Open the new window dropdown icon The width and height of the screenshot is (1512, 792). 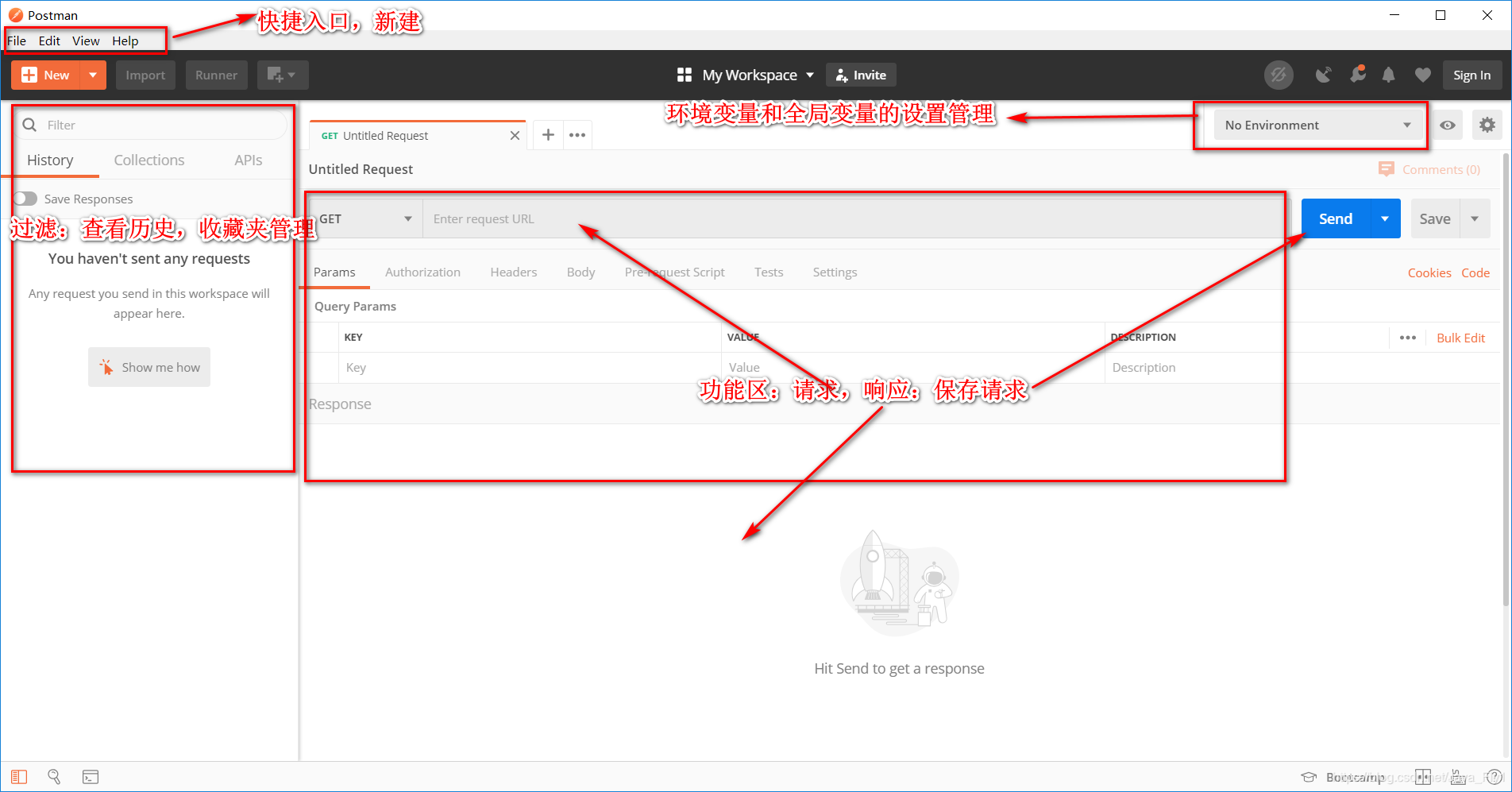(282, 75)
